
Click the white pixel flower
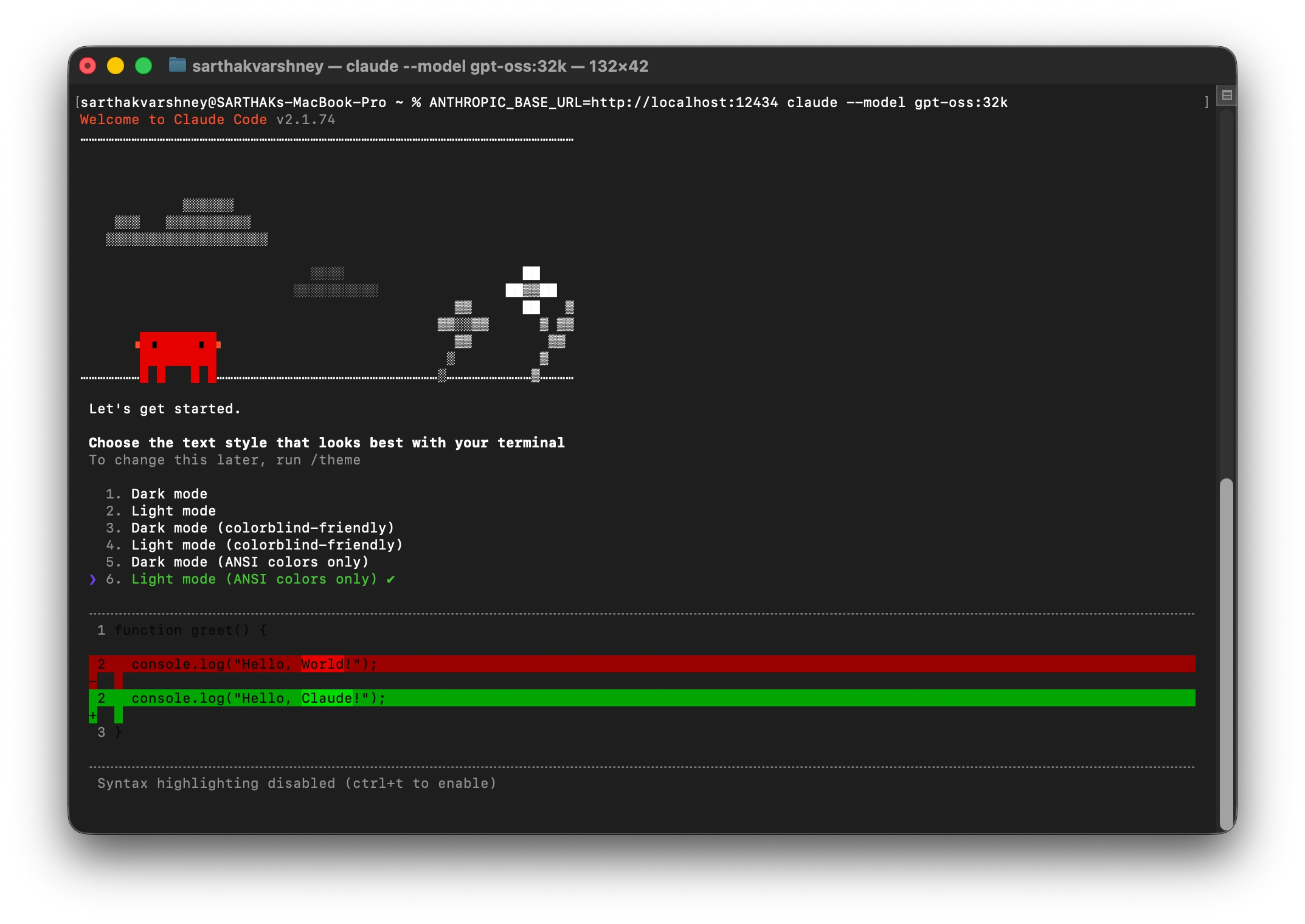531,291
